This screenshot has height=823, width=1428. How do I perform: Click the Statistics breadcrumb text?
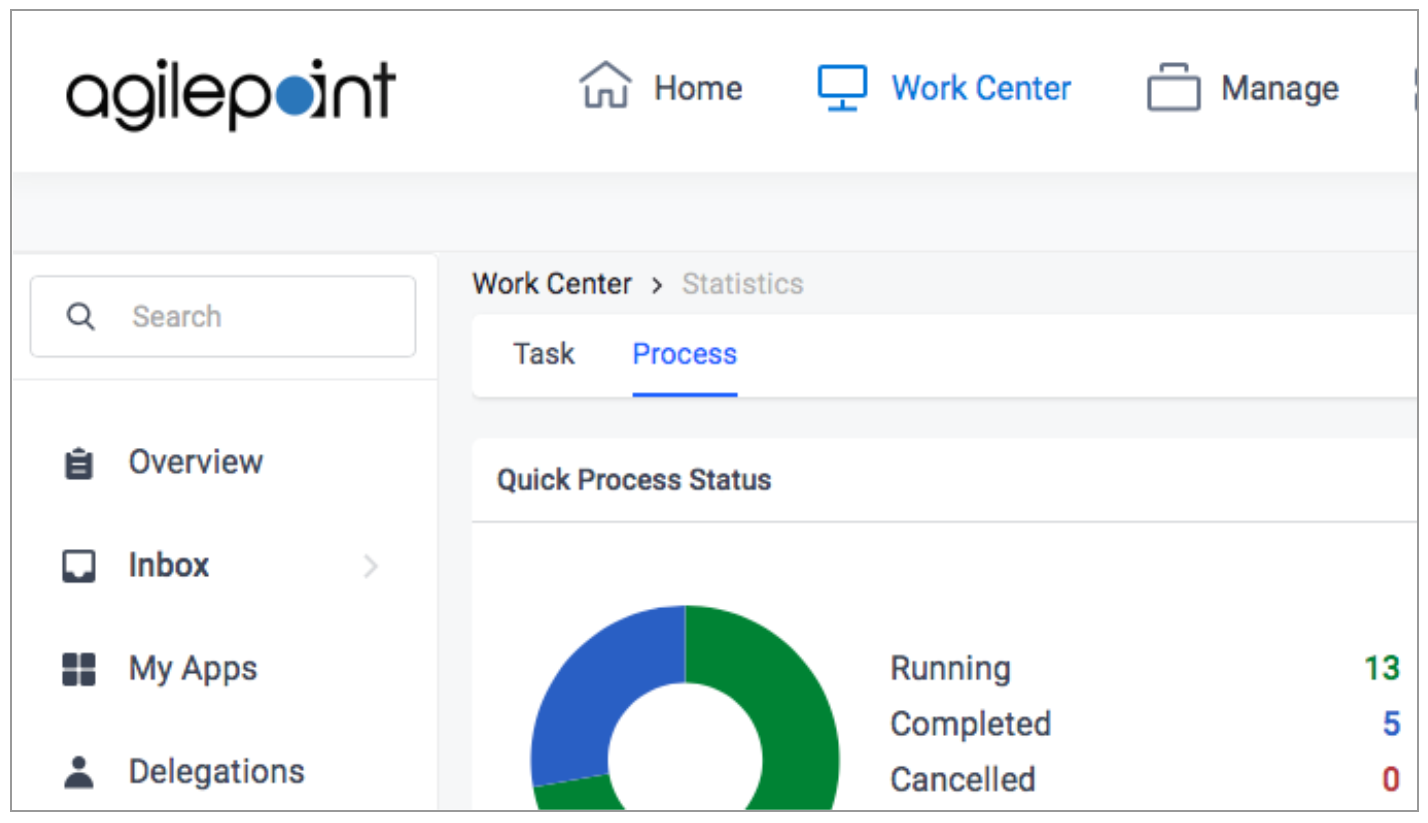click(x=742, y=284)
